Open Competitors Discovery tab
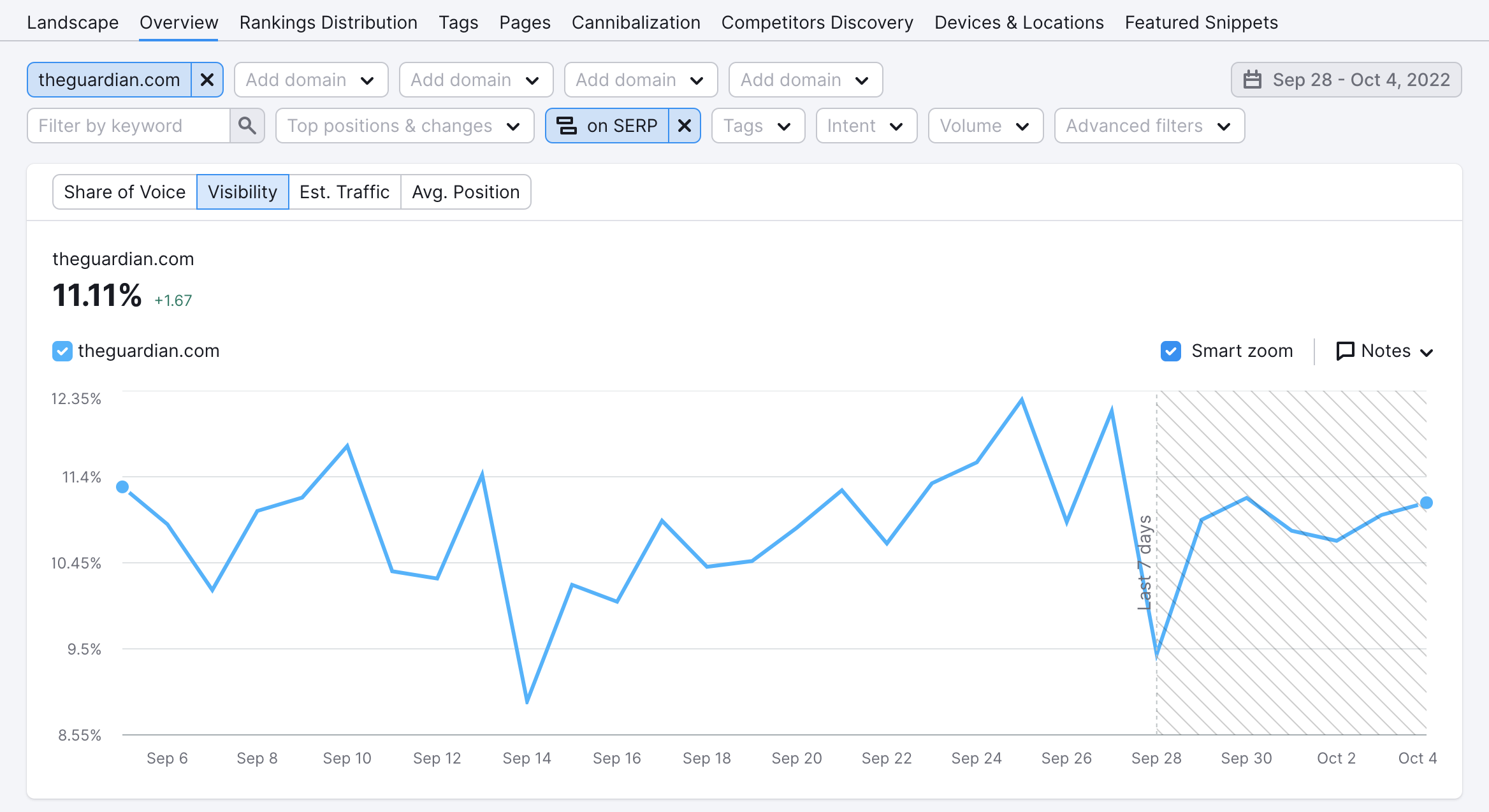The width and height of the screenshot is (1489, 812). pyautogui.click(x=817, y=22)
